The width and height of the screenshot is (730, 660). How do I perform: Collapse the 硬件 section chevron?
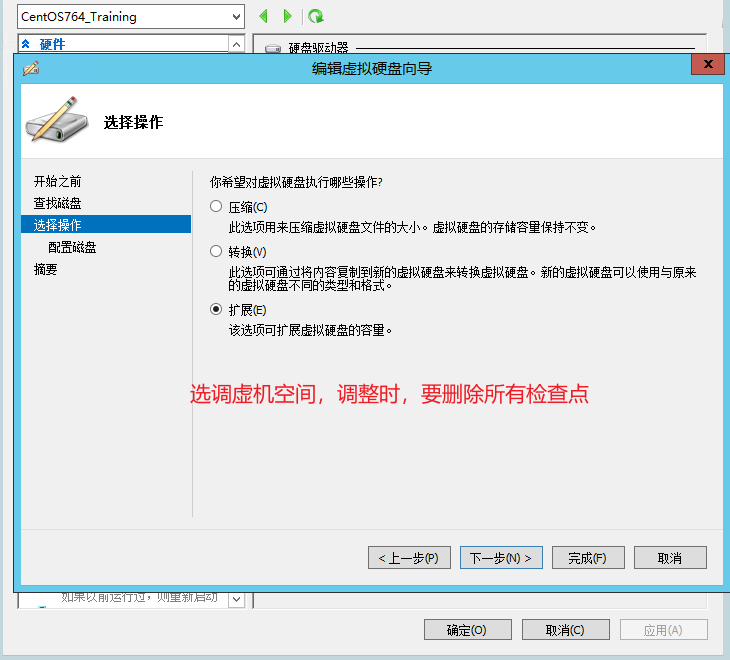pyautogui.click(x=26, y=44)
